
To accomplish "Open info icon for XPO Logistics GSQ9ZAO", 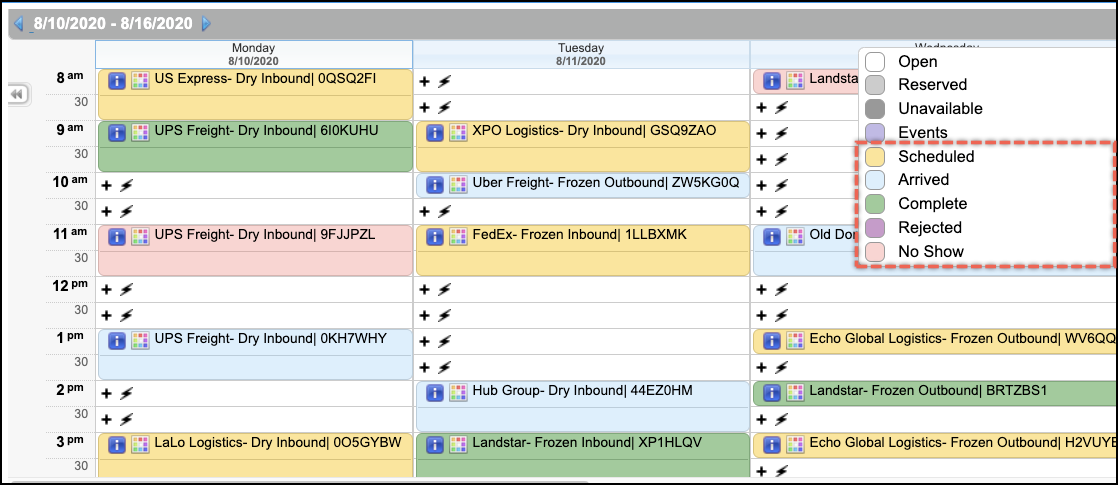I will pos(436,133).
